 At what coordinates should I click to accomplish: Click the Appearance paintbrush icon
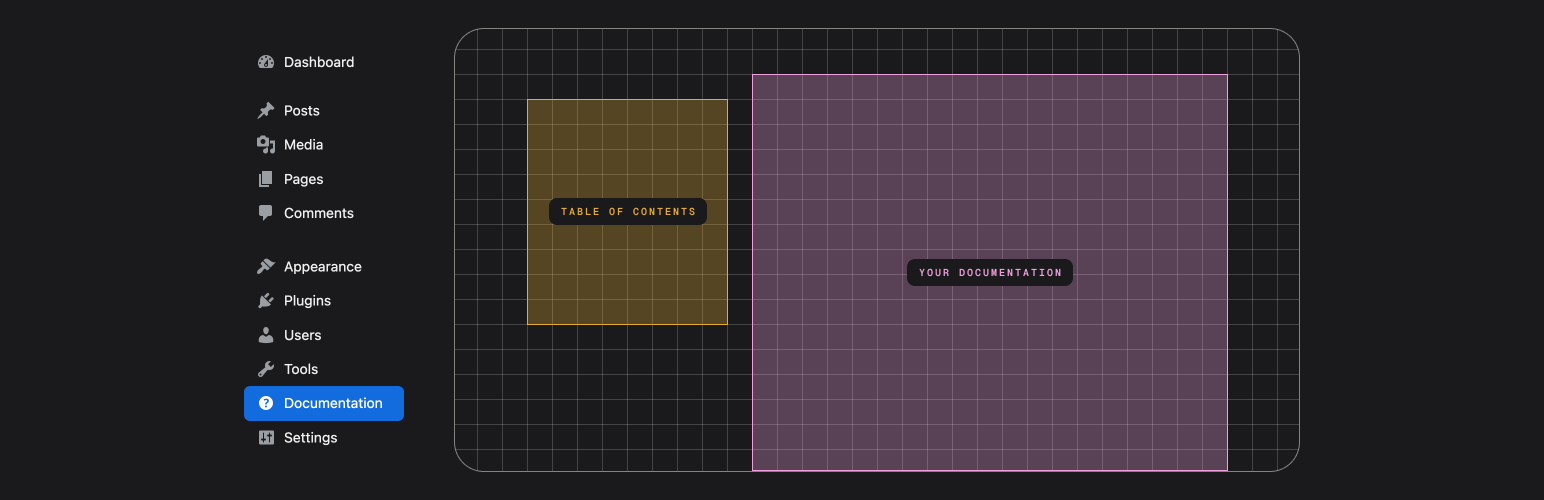coord(265,267)
